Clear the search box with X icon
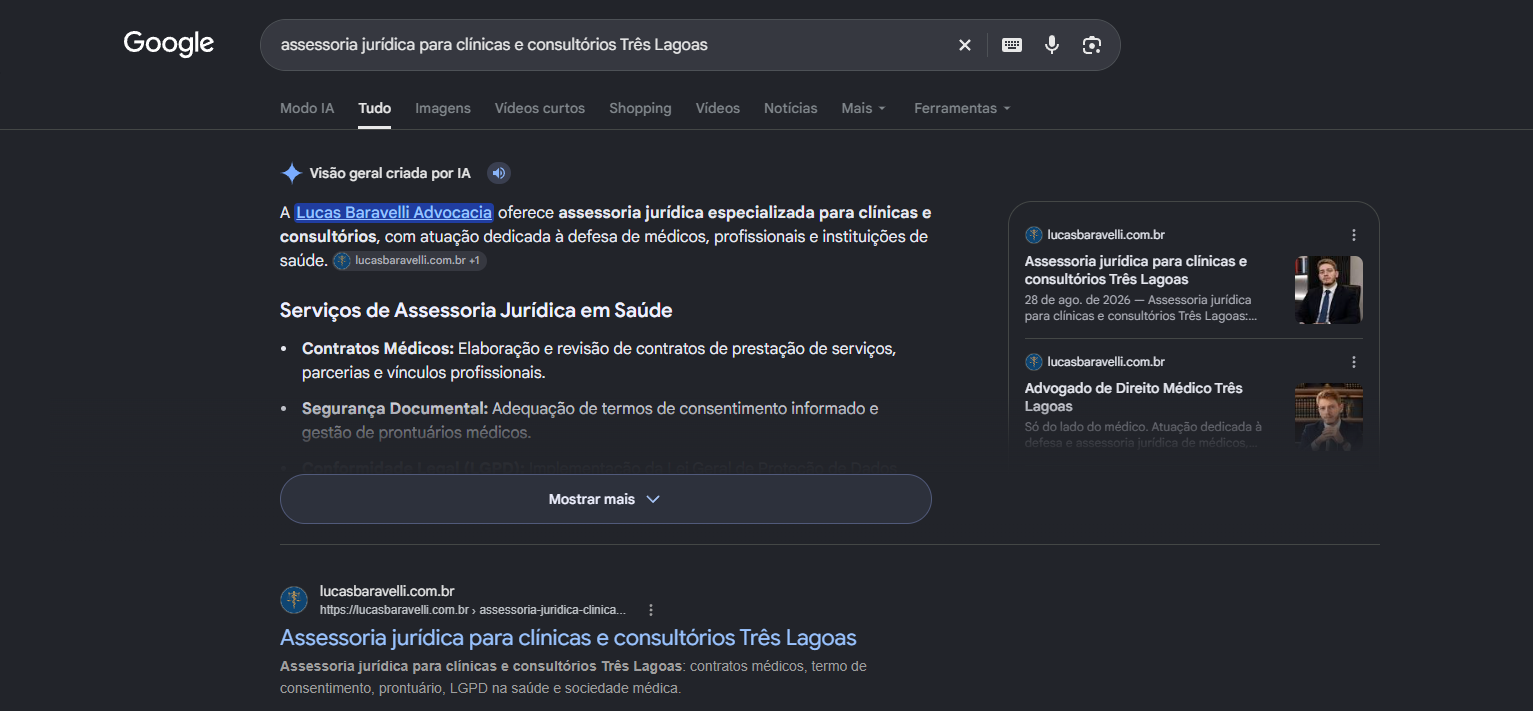The height and width of the screenshot is (711, 1533). pos(965,45)
